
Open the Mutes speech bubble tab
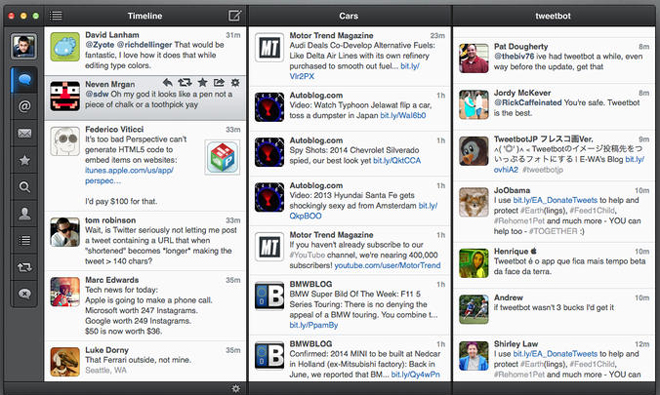24,294
